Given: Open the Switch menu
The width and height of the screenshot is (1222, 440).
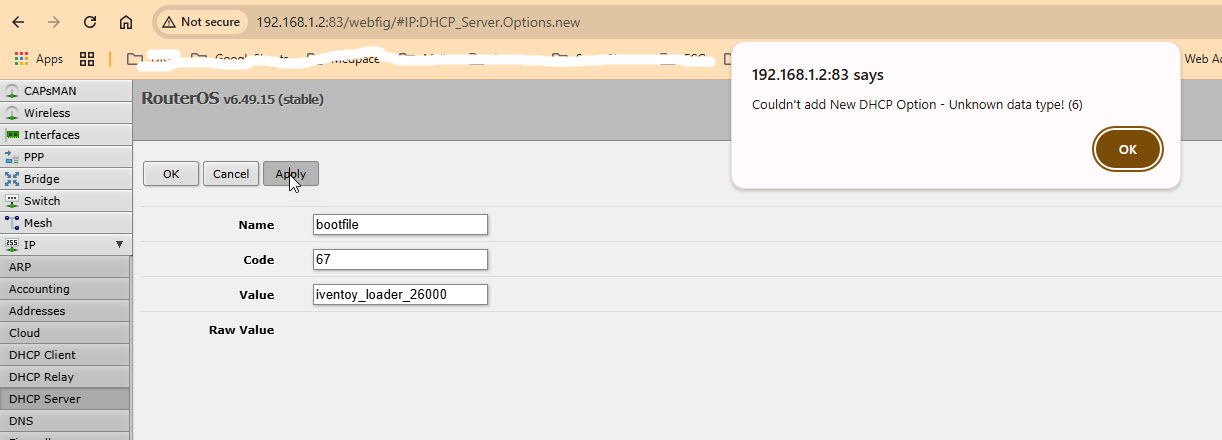Looking at the screenshot, I should 65,201.
